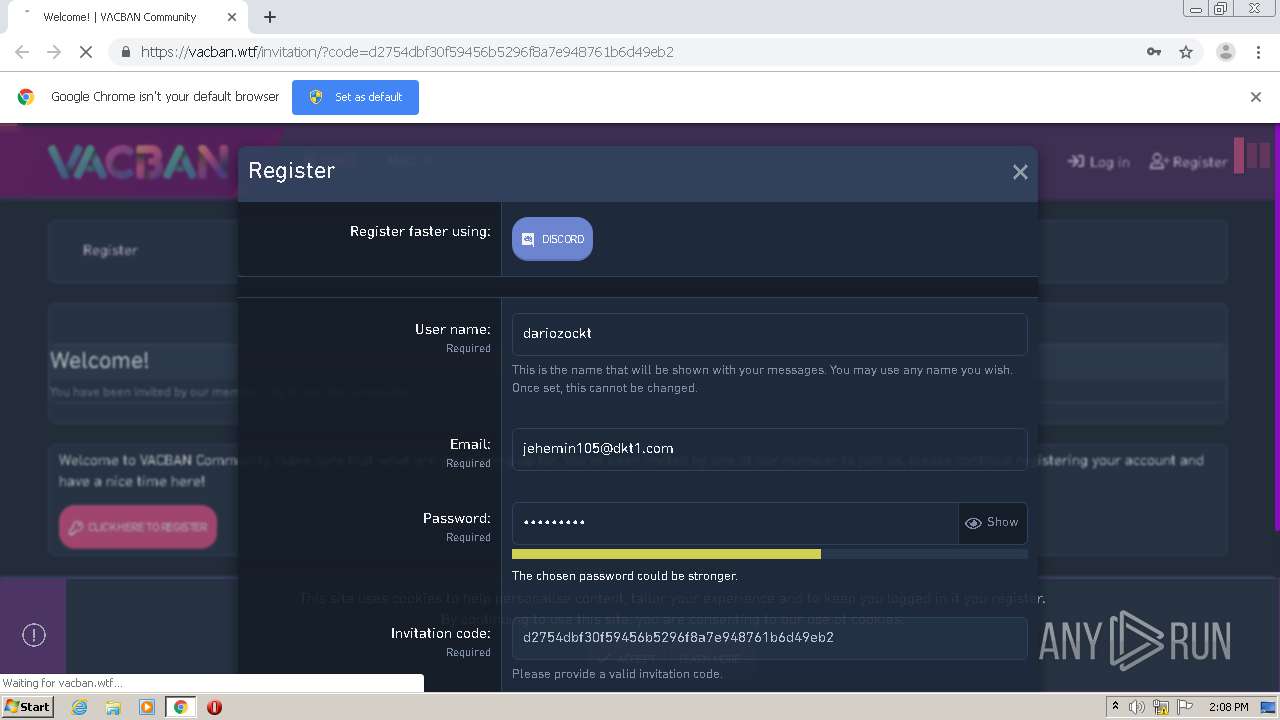Screen dimensions: 1280x720
Task: Dismiss the default browser notification bar
Action: [1256, 97]
